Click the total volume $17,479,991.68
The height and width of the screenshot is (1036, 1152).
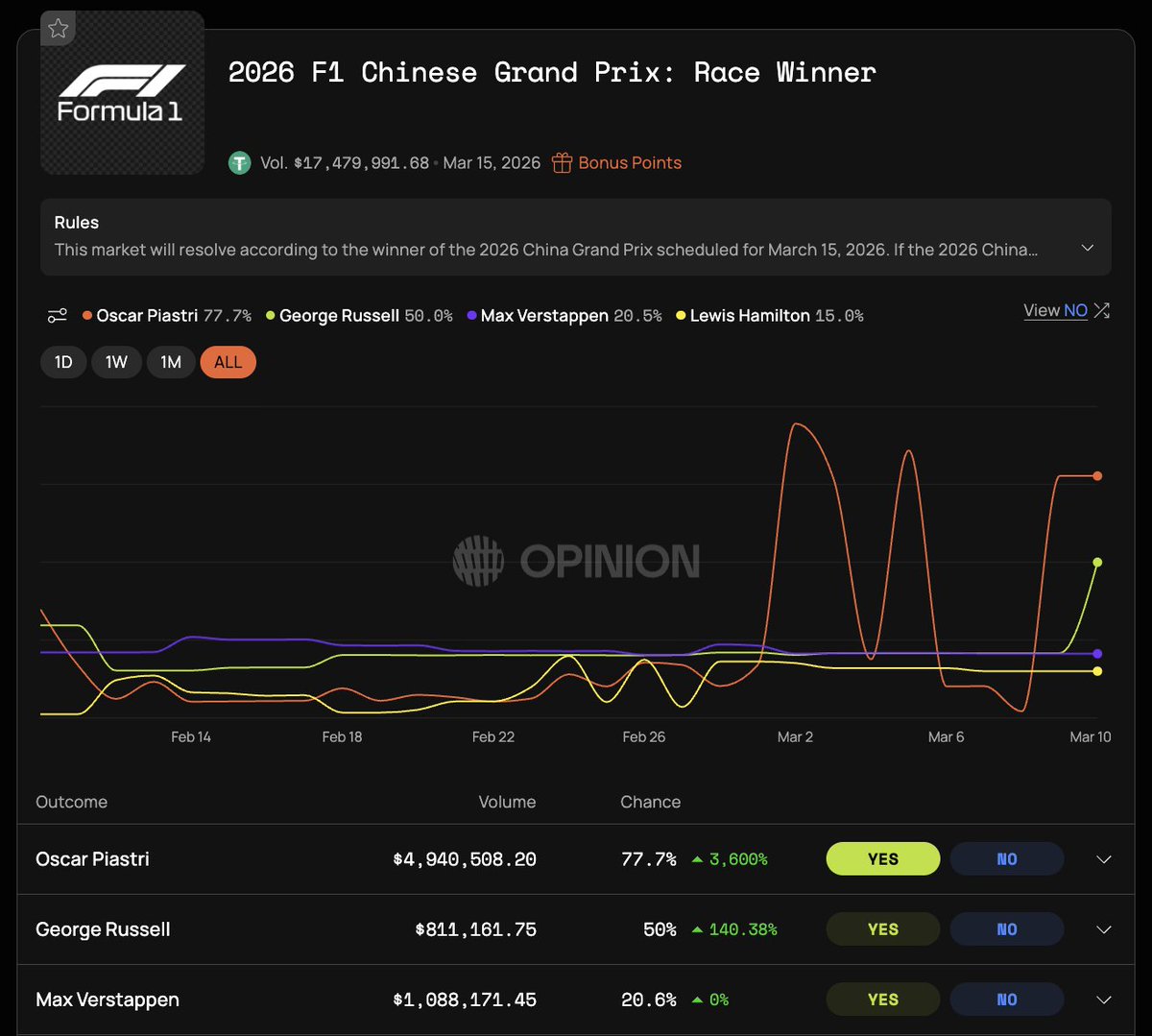pos(360,163)
